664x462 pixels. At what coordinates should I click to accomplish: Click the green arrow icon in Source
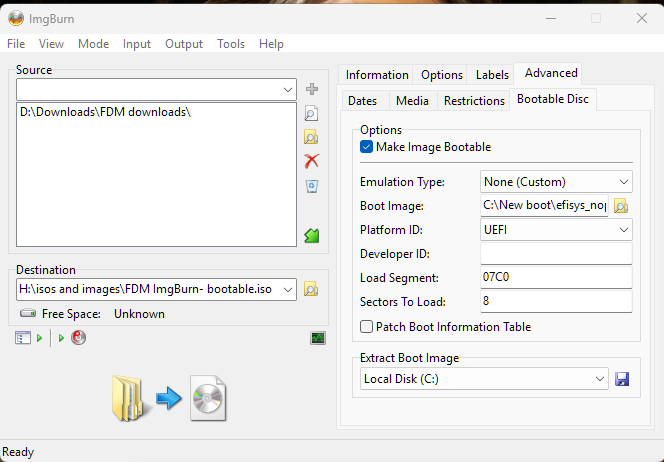coord(312,235)
